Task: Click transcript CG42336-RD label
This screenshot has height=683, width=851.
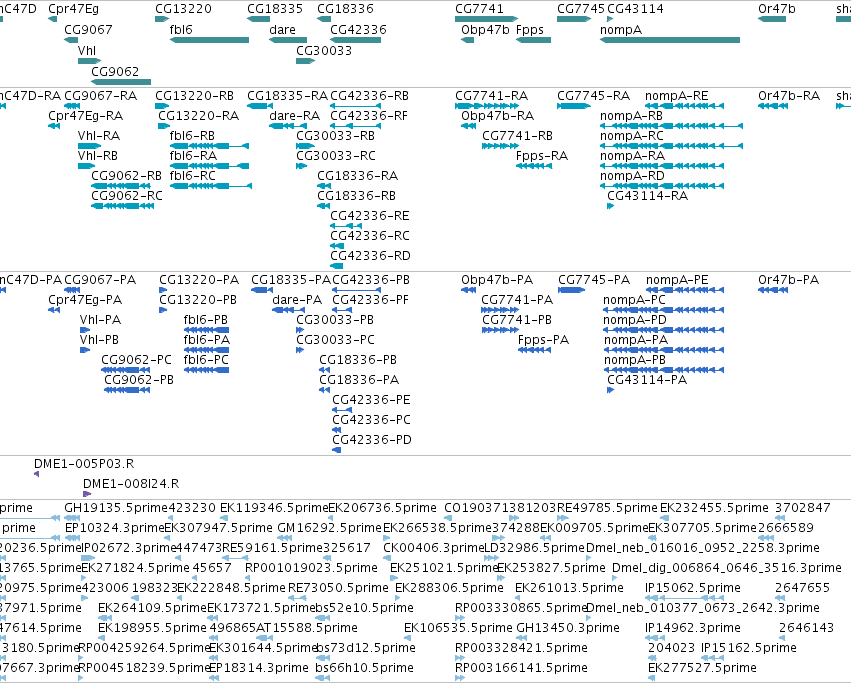Action: (370, 255)
